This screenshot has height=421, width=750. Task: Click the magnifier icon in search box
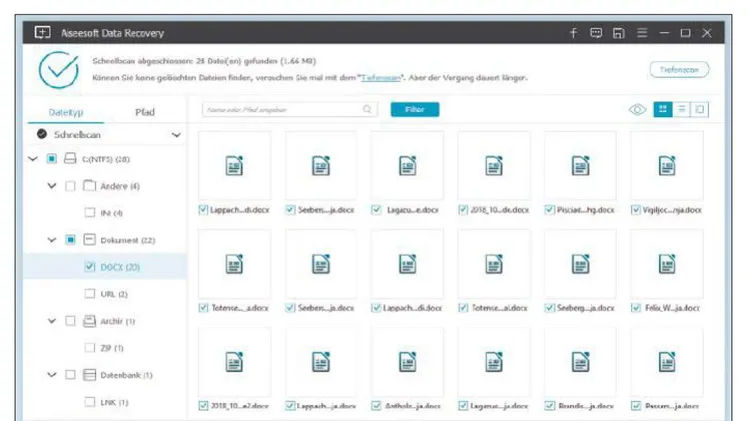pos(367,110)
